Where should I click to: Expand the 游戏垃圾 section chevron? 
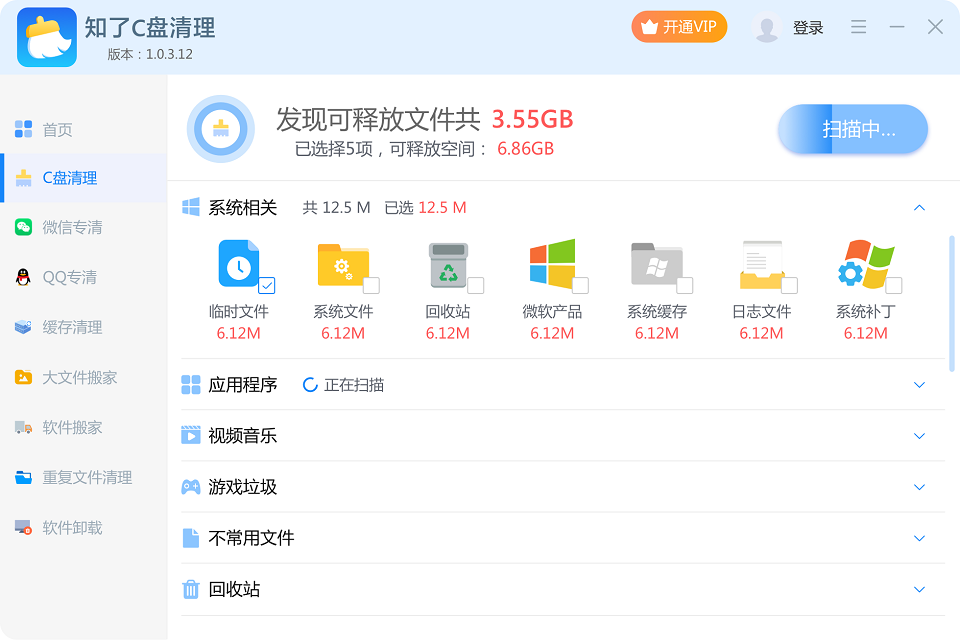point(919,488)
